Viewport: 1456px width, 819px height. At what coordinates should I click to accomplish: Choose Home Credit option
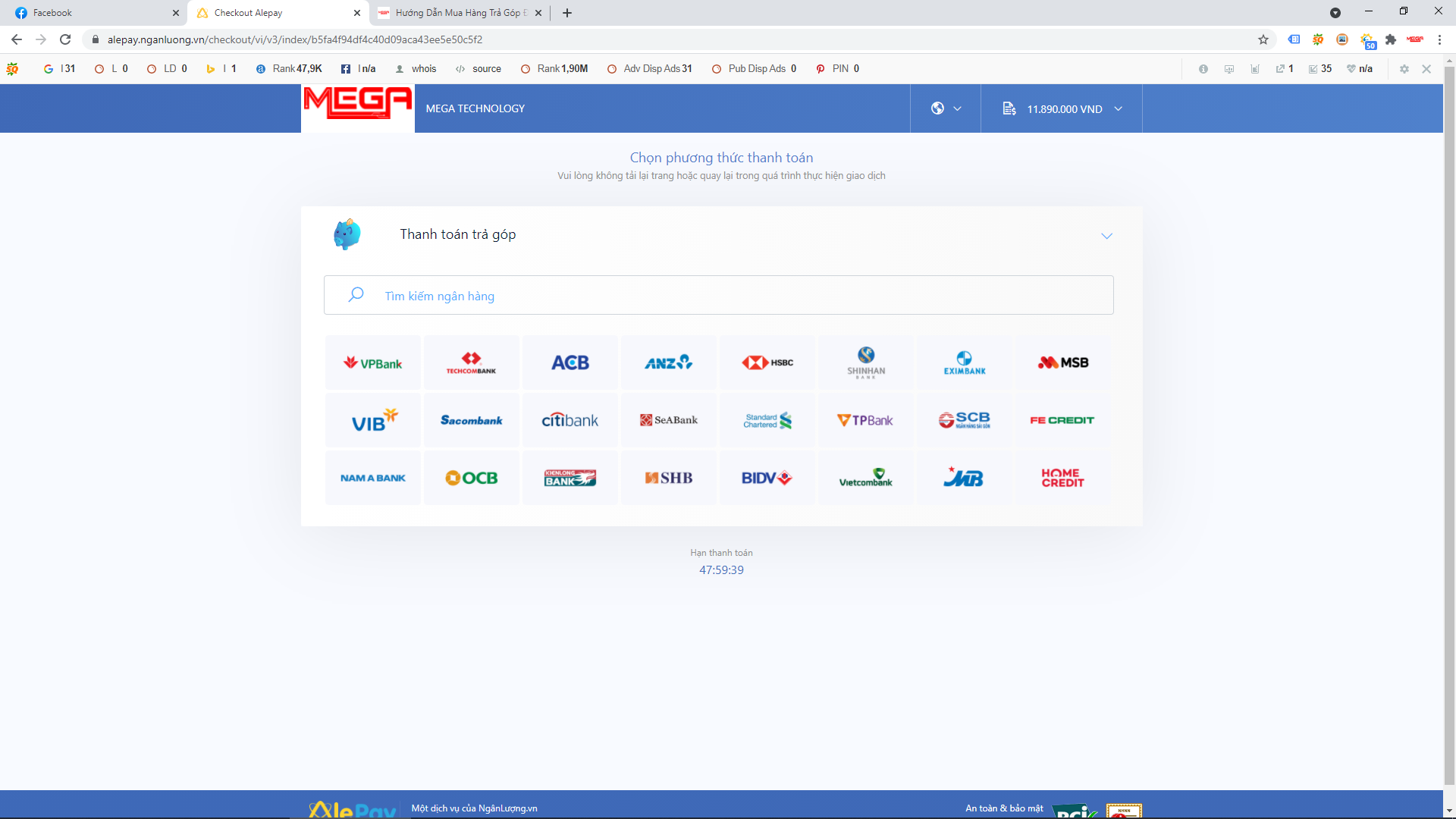coord(1063,478)
